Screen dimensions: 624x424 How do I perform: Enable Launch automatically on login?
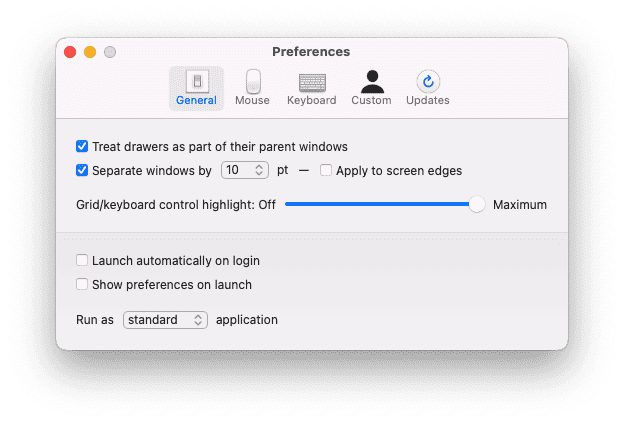82,260
